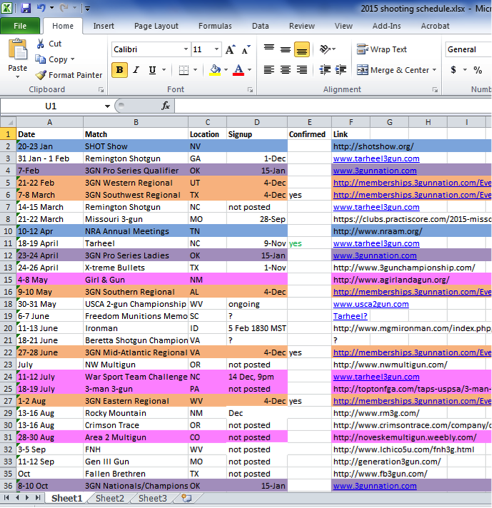Click the Decrease Indent icon
Screen dimensions: 492x508
click(325, 70)
